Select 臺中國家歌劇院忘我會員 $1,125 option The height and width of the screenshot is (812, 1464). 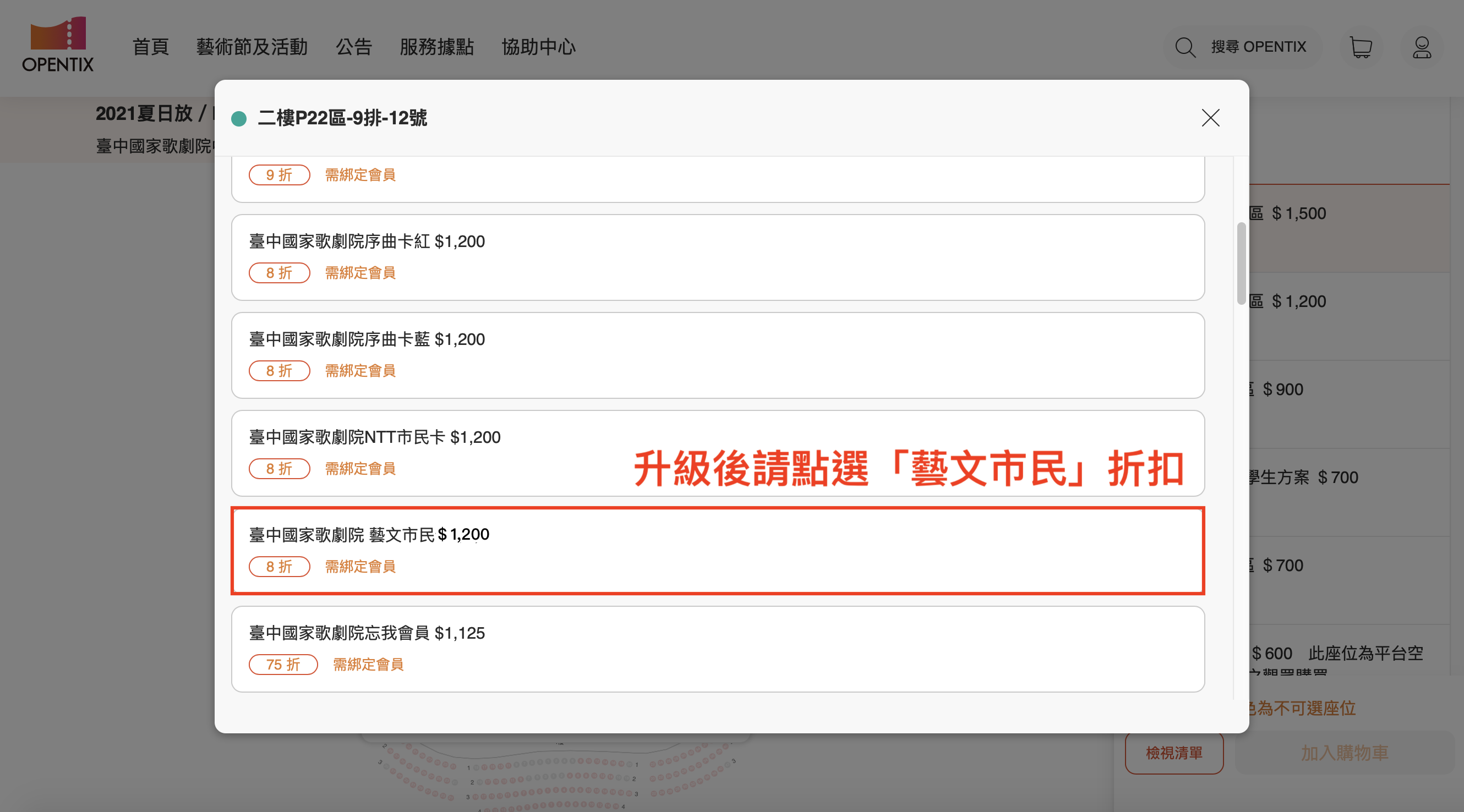[718, 649]
